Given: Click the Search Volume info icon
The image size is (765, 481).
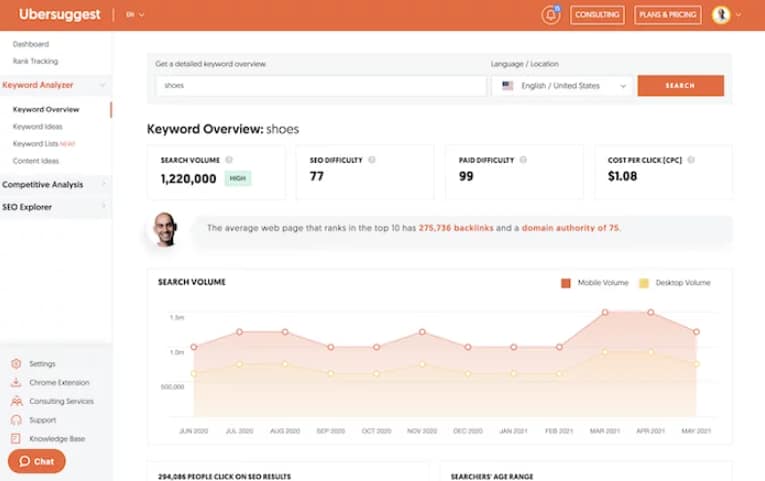Looking at the screenshot, I should [229, 160].
